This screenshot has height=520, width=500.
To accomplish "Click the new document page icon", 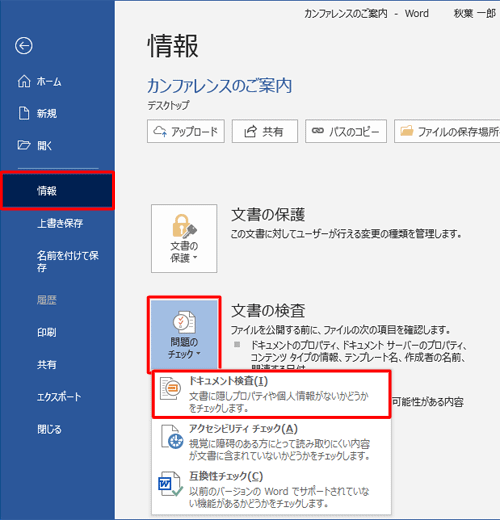I will [24, 113].
